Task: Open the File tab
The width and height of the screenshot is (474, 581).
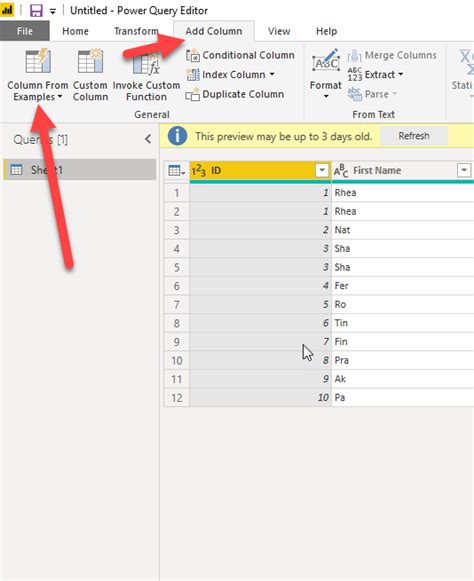Action: click(24, 31)
